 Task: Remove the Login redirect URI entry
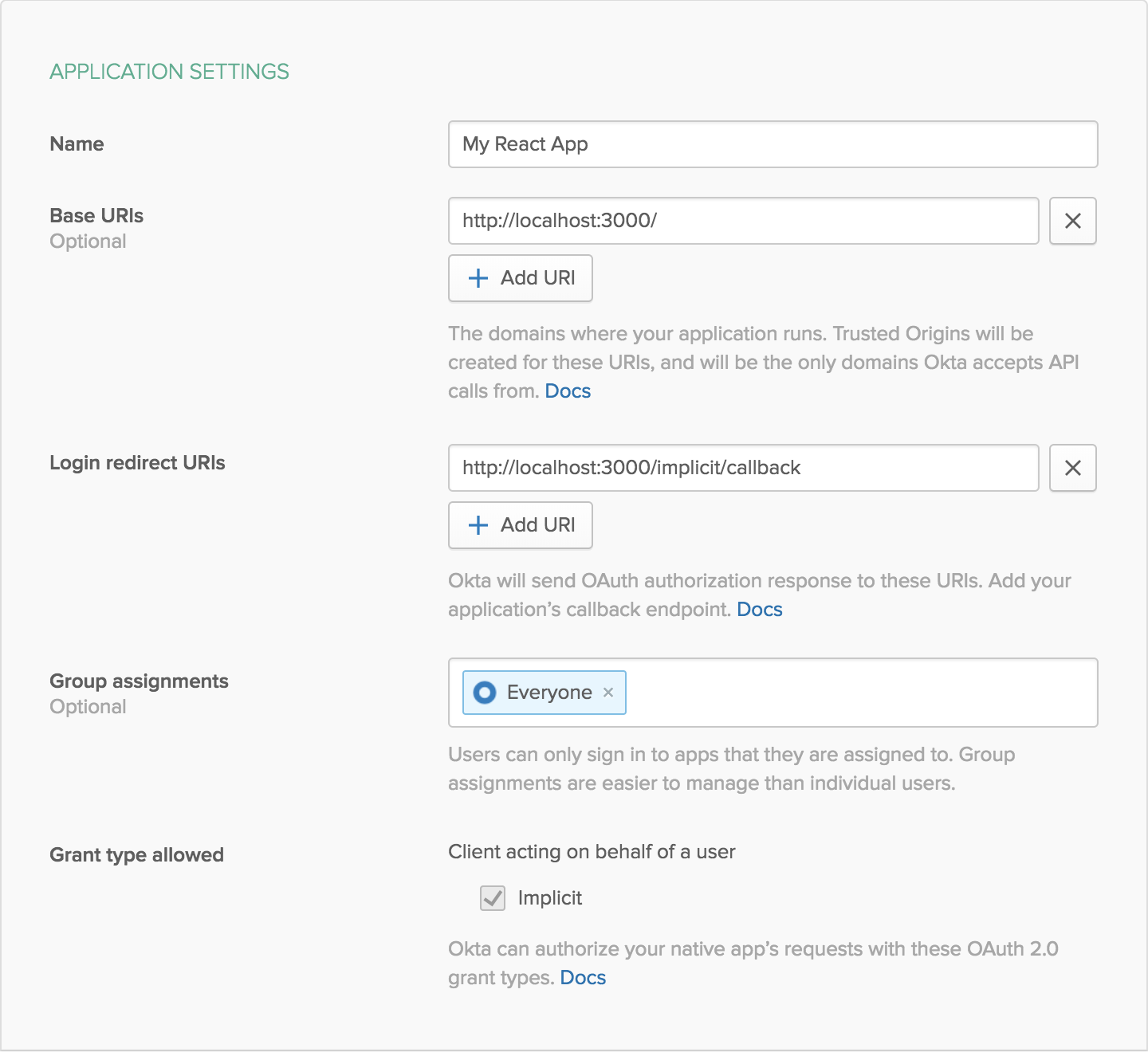1072,468
